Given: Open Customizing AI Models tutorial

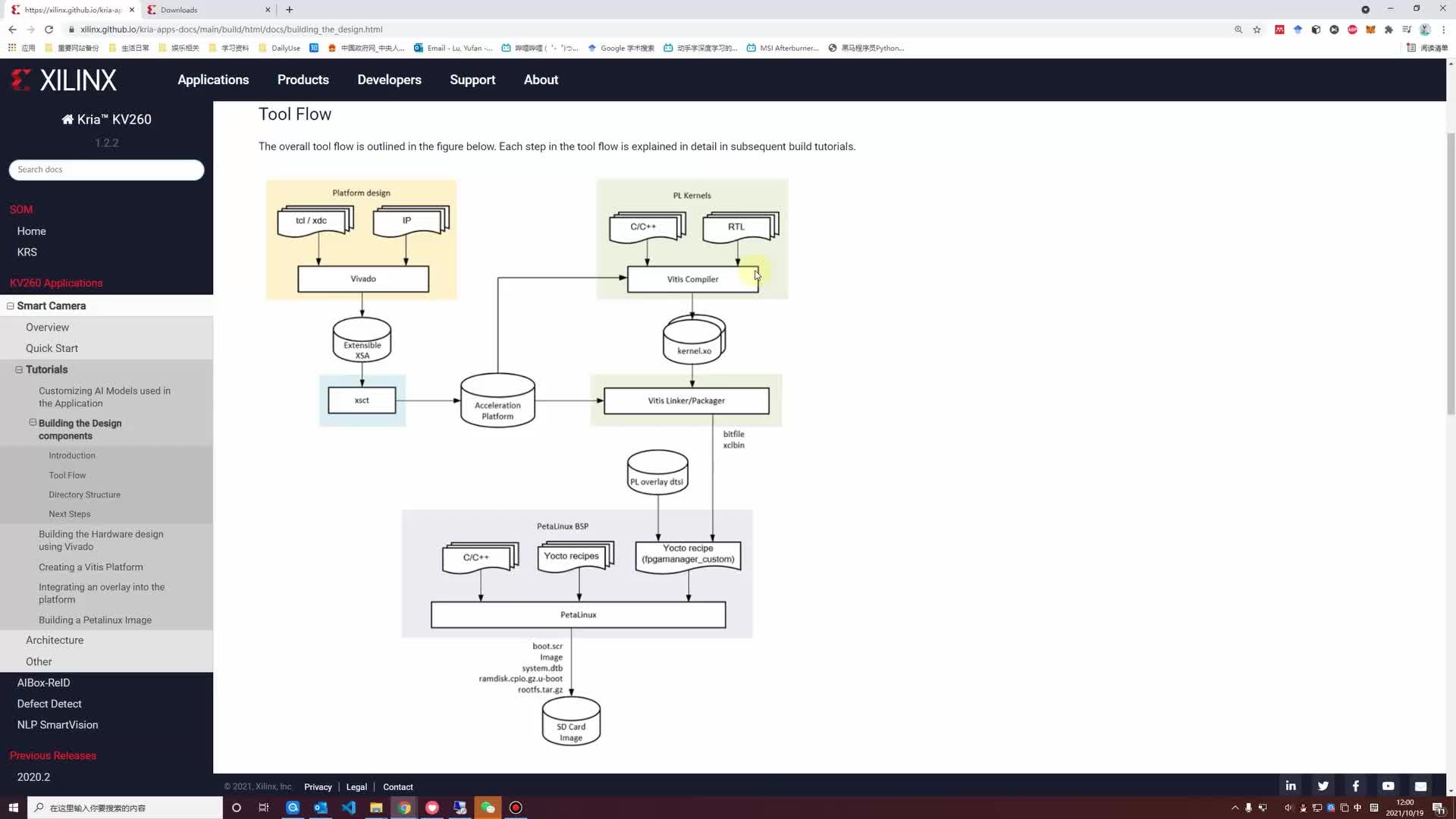Looking at the screenshot, I should 105,397.
